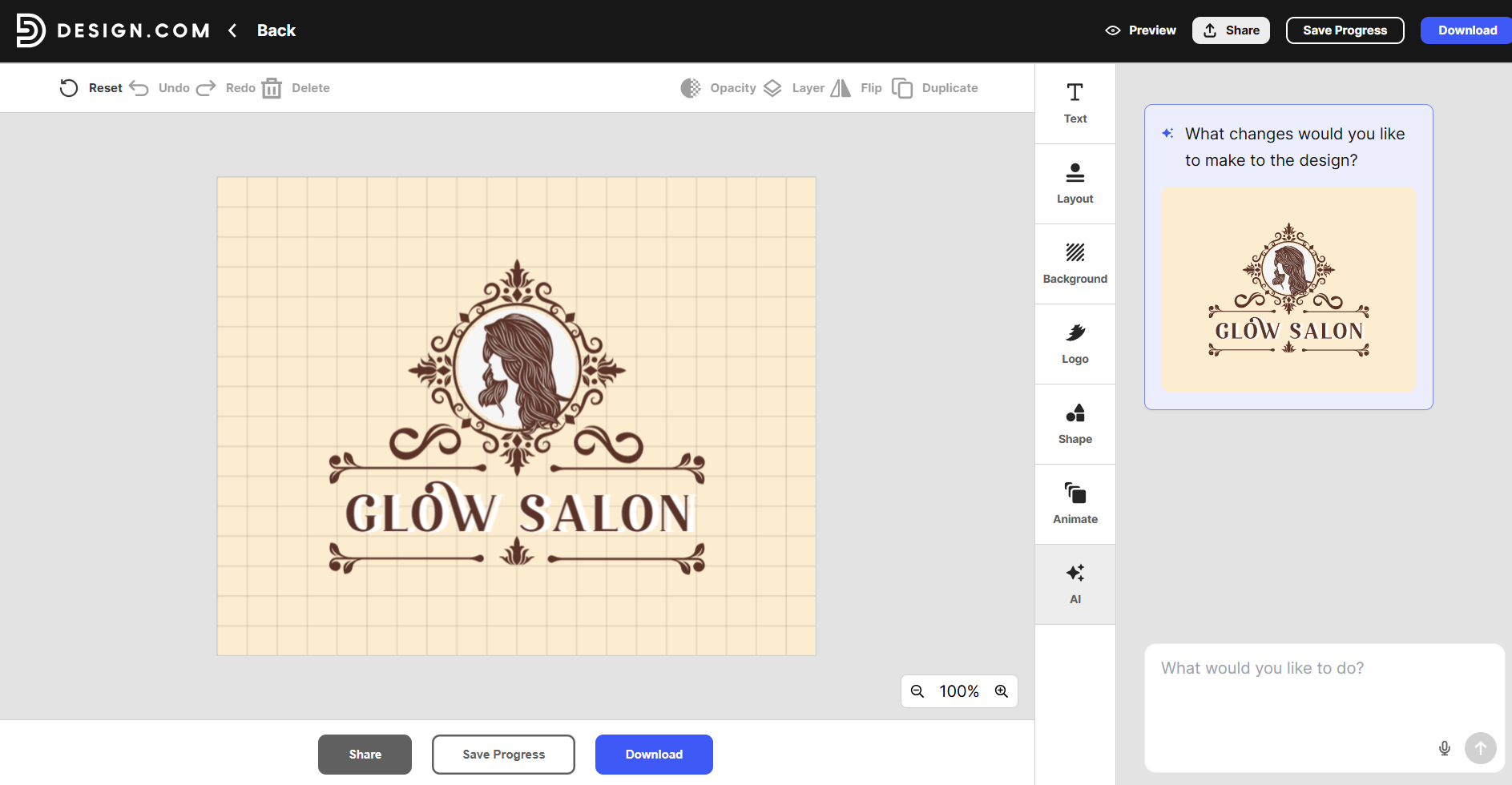The image size is (1512, 785).
Task: Open the Layout panel
Action: 1075,184
